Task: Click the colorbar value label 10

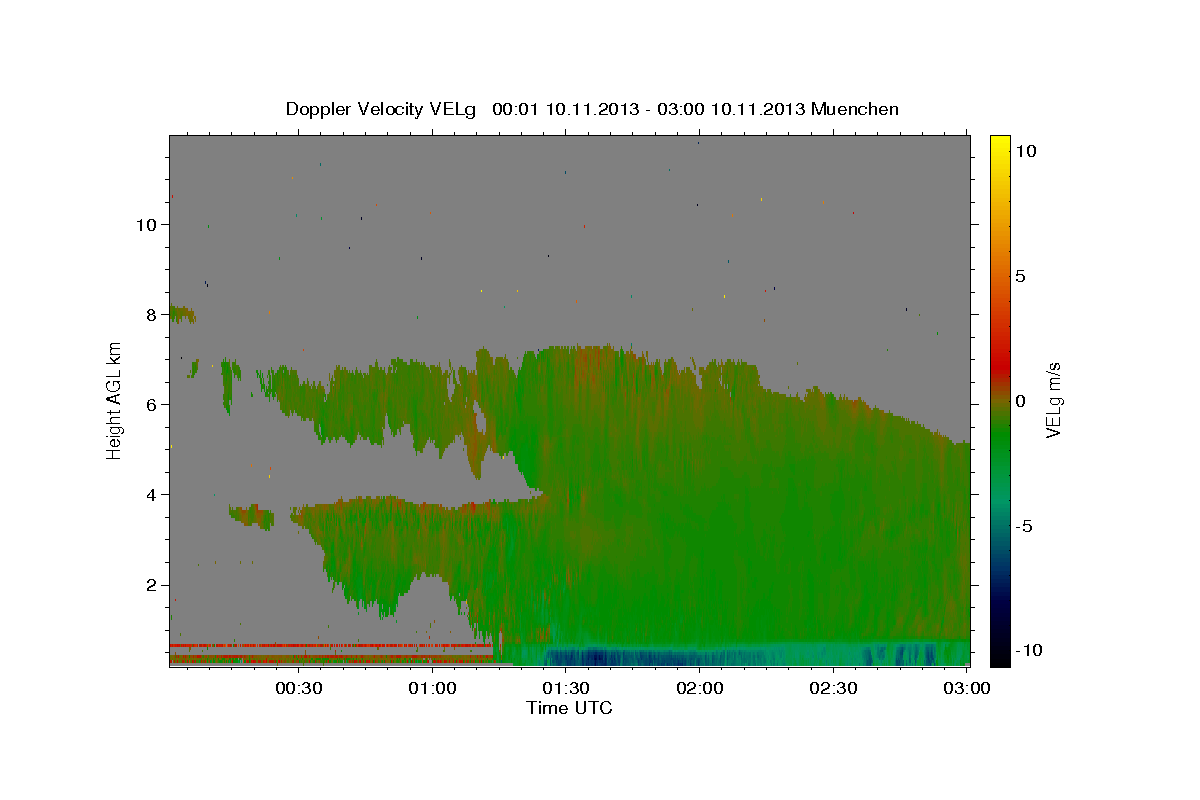Action: [x=1025, y=150]
